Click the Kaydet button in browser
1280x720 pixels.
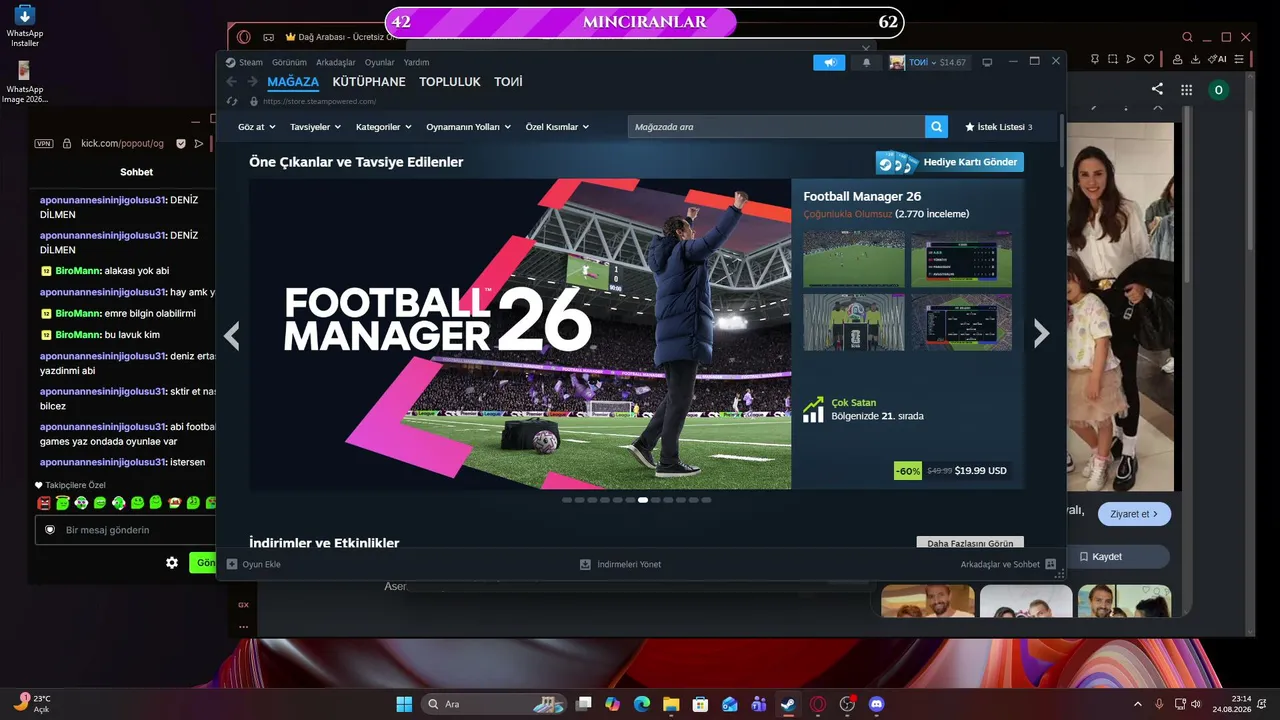coord(1115,556)
